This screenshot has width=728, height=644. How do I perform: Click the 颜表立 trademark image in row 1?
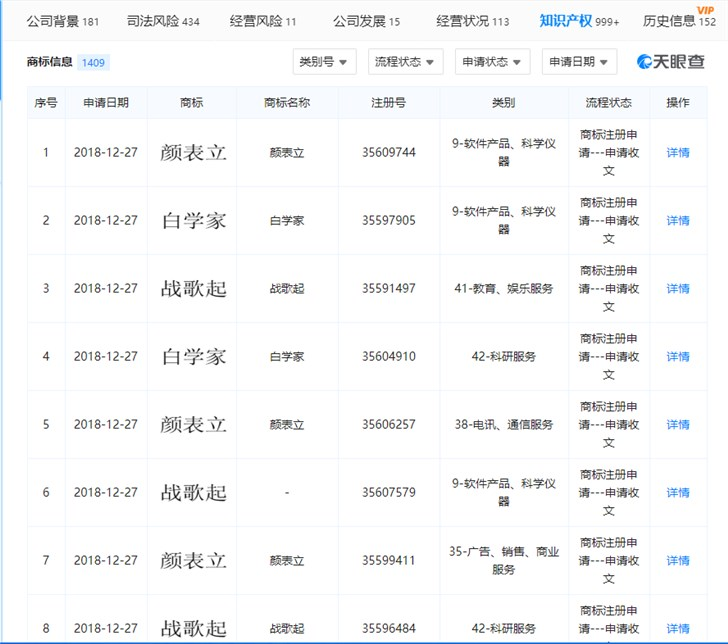[x=193, y=153]
